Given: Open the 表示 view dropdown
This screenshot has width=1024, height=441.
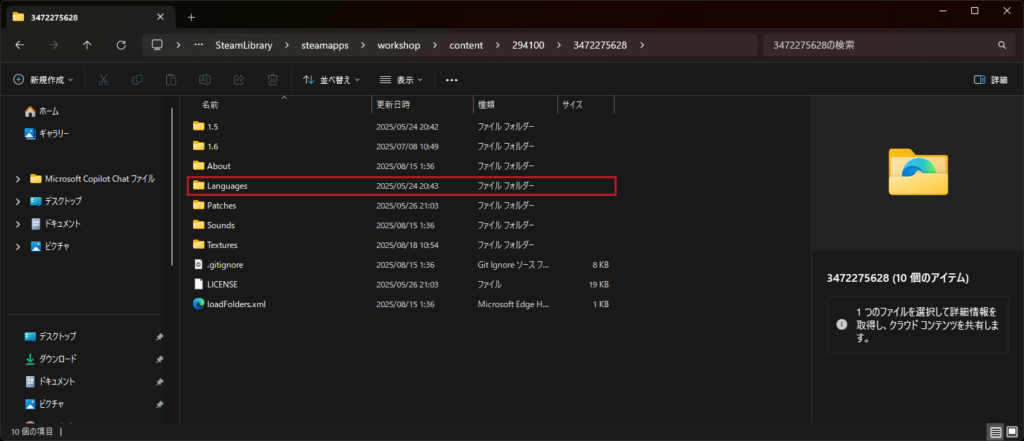Looking at the screenshot, I should [x=401, y=80].
